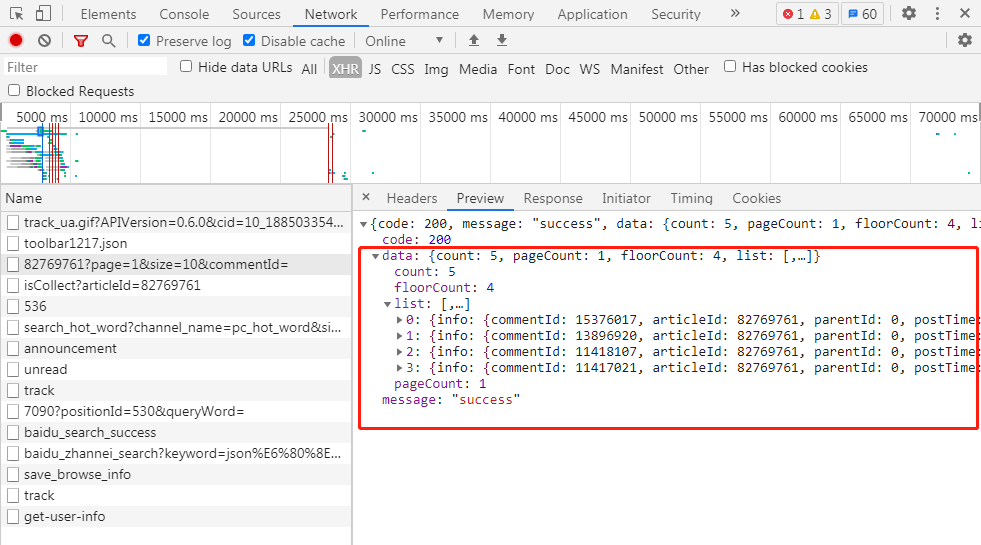
Task: Switch to the Console tab
Action: 184,14
